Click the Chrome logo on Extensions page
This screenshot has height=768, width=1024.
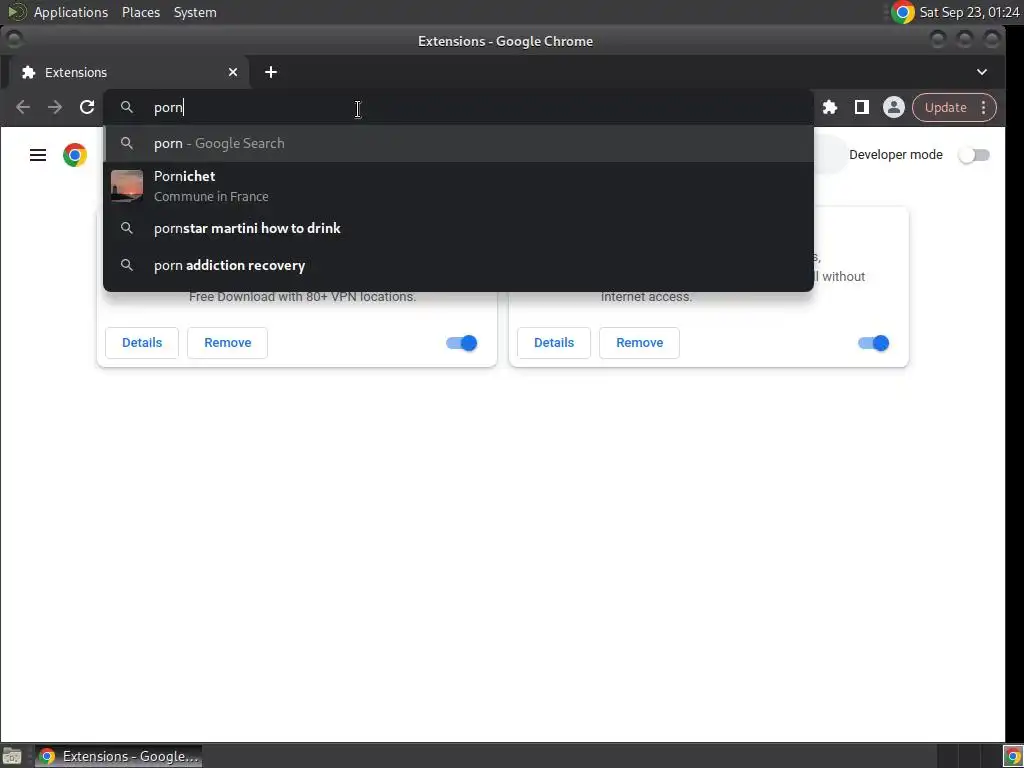click(x=74, y=155)
